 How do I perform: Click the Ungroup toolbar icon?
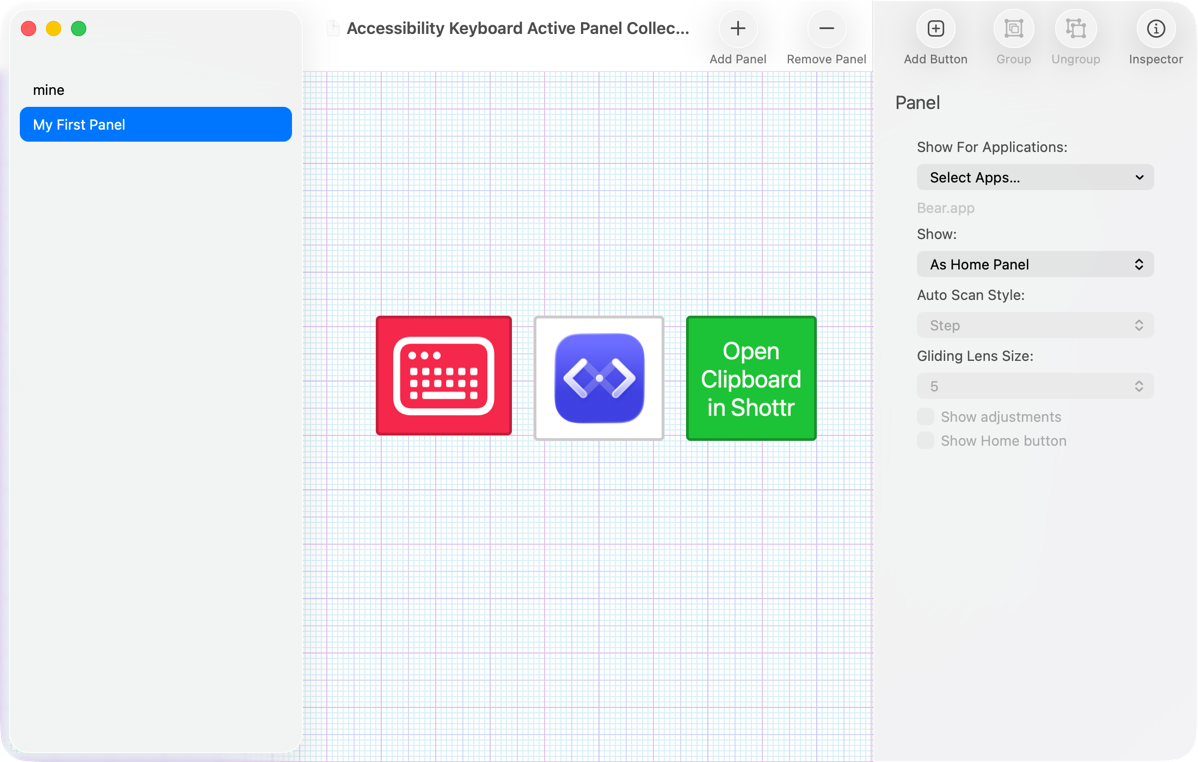(1075, 29)
